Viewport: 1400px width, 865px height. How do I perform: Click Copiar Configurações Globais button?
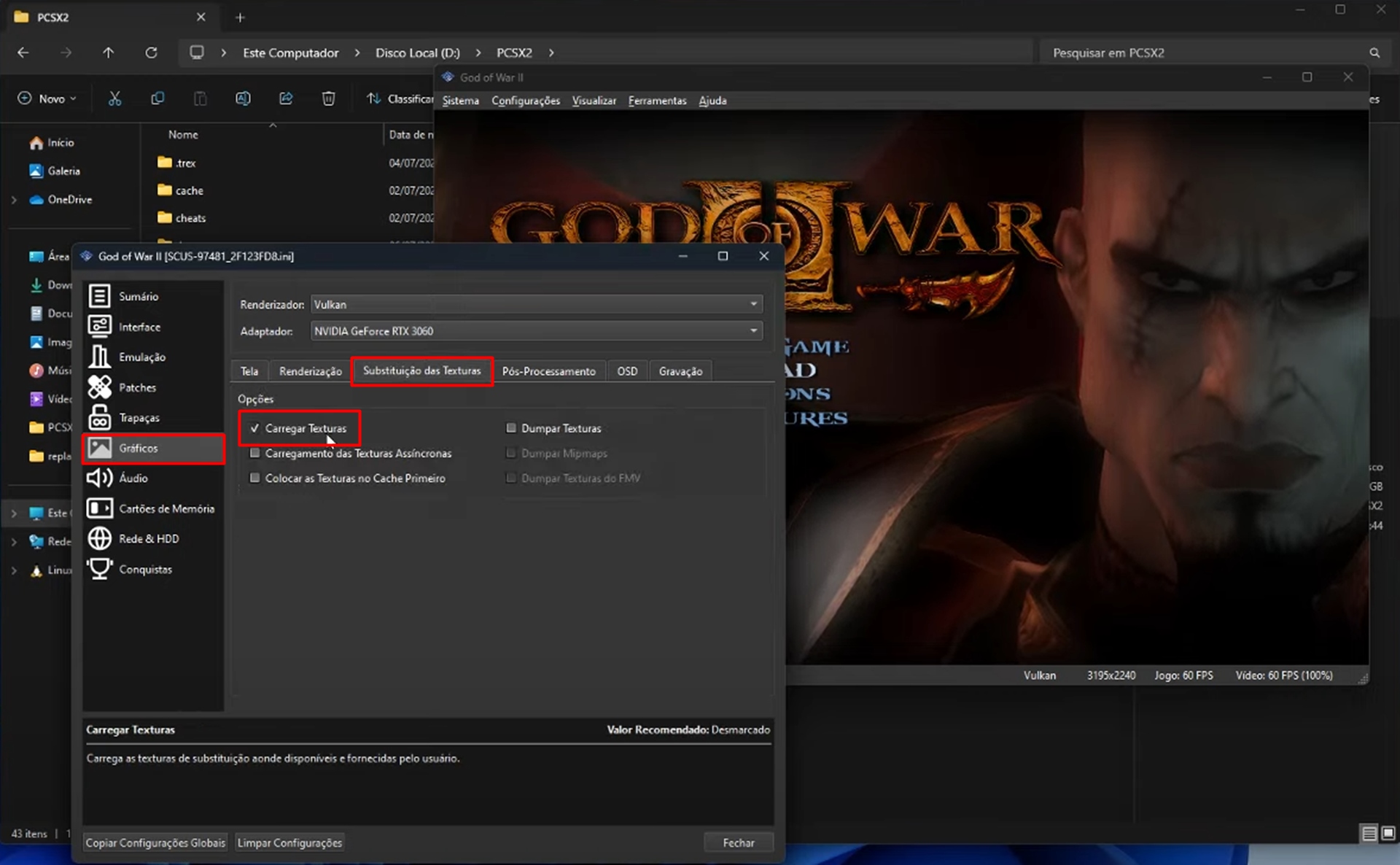154,842
